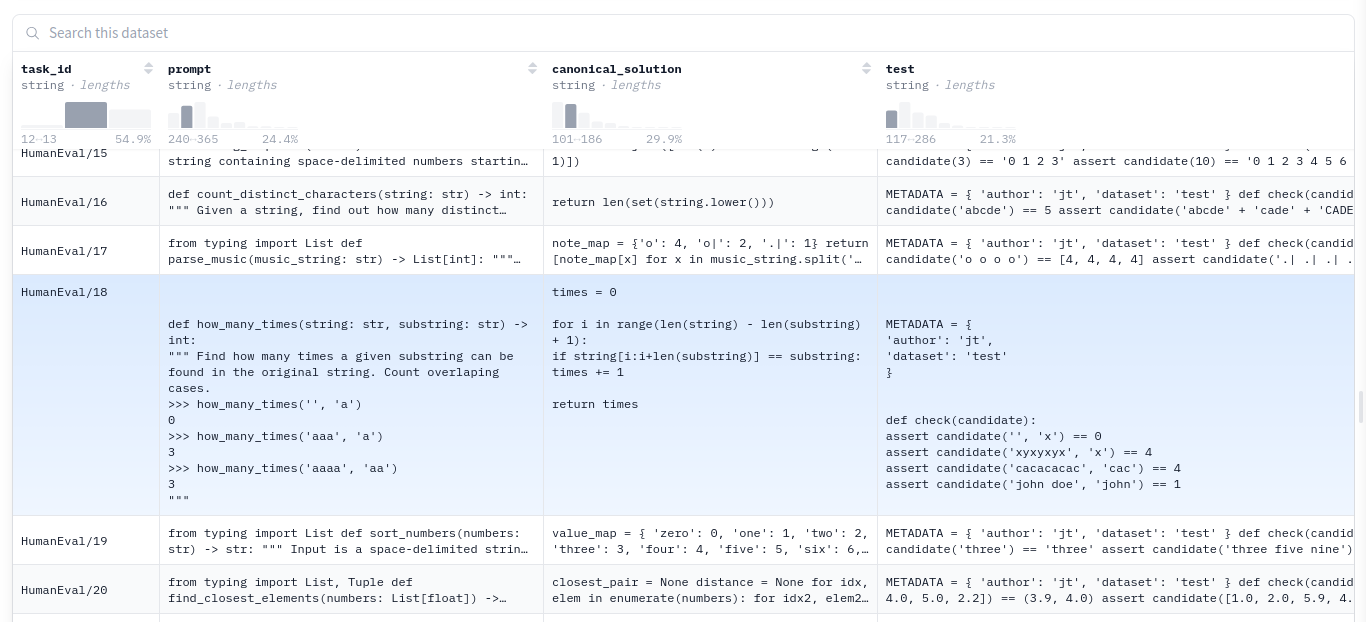Expand the HumanEval/20 row
1366x622 pixels.
[64, 590]
